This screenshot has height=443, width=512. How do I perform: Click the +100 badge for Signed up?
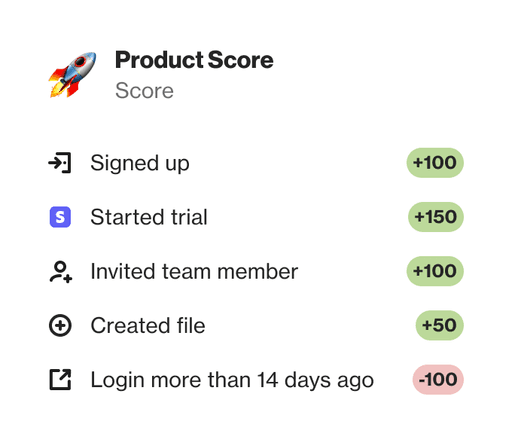[x=435, y=163]
